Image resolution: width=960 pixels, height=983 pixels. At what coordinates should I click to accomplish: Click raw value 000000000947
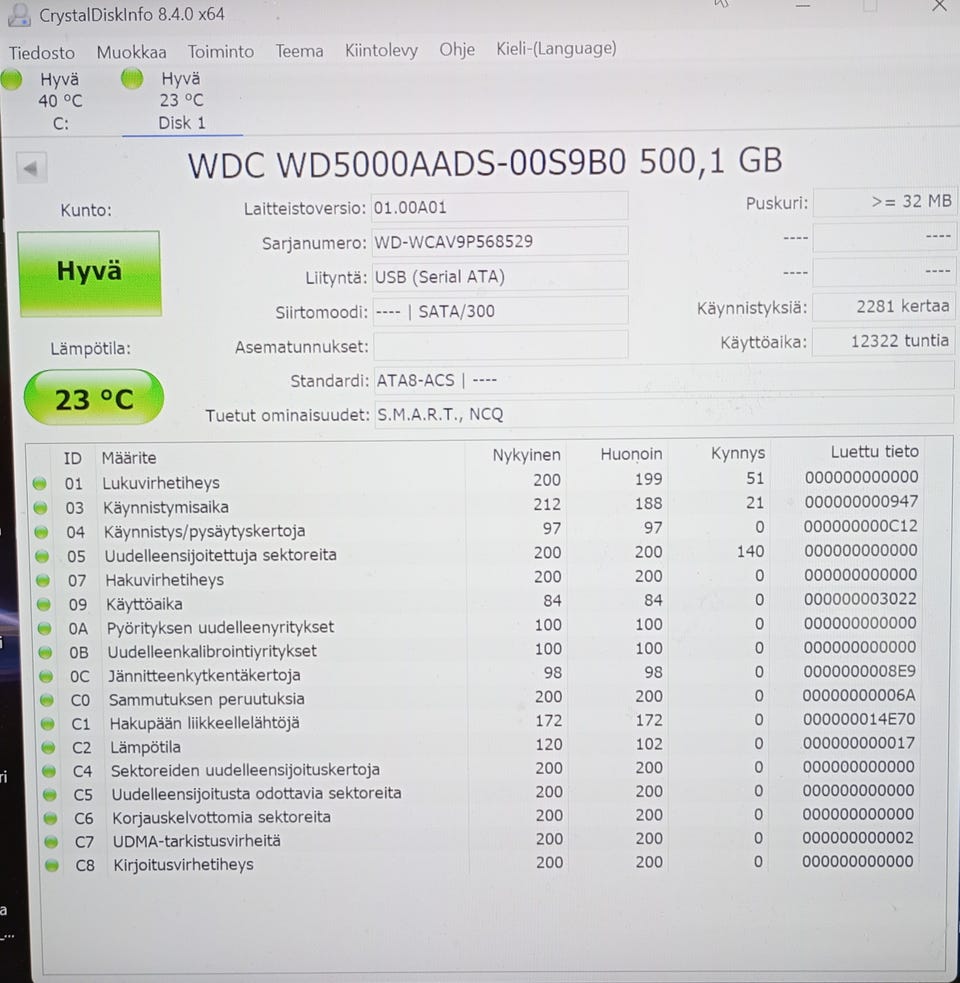click(x=861, y=502)
